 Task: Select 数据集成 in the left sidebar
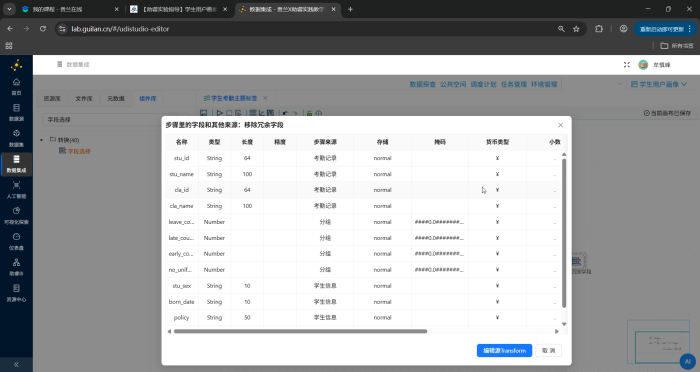[16, 164]
